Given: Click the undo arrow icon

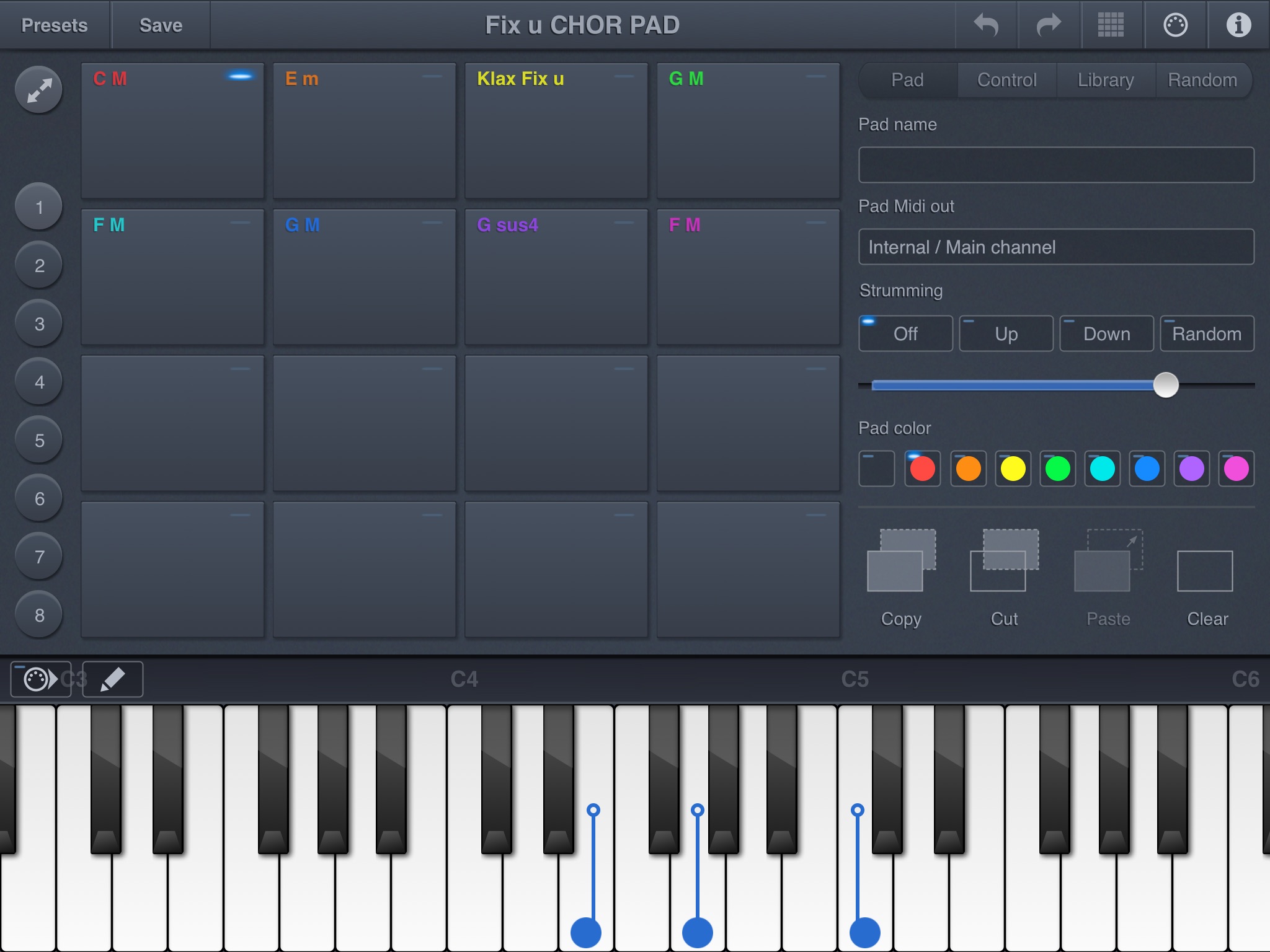Looking at the screenshot, I should pos(986,25).
